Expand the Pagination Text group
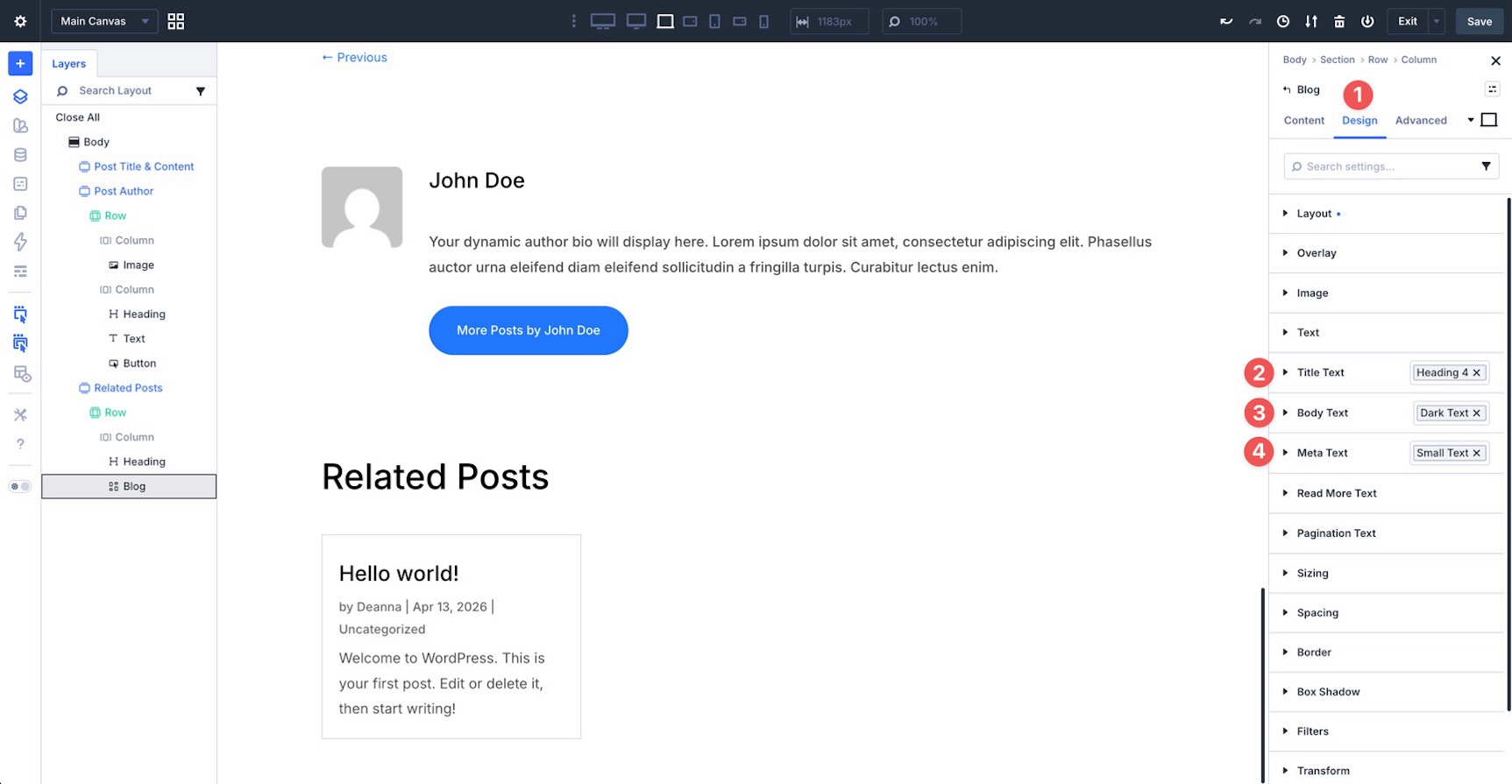The image size is (1512, 784). (1387, 533)
